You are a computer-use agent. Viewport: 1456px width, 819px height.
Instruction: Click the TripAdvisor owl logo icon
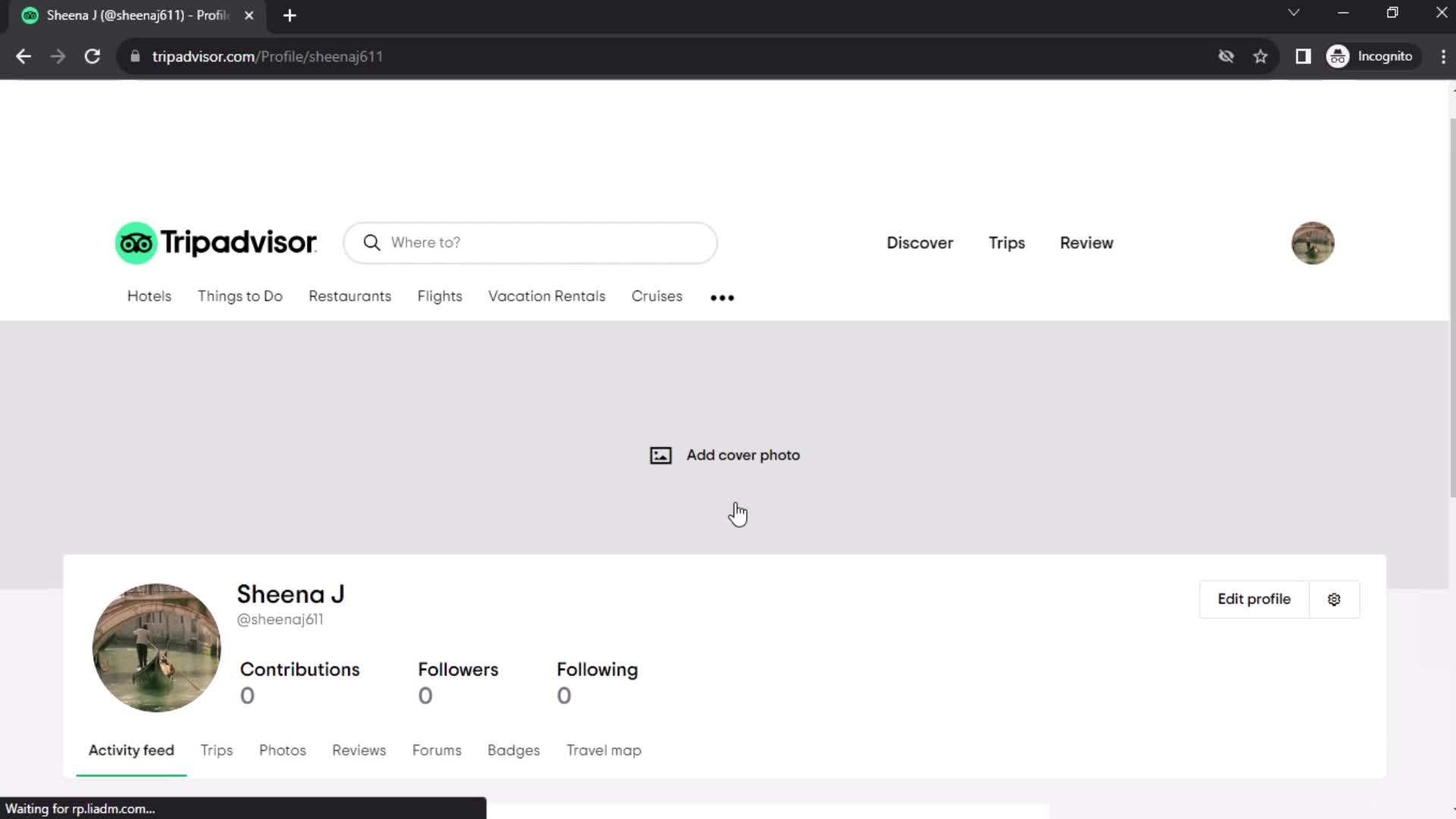pyautogui.click(x=135, y=243)
